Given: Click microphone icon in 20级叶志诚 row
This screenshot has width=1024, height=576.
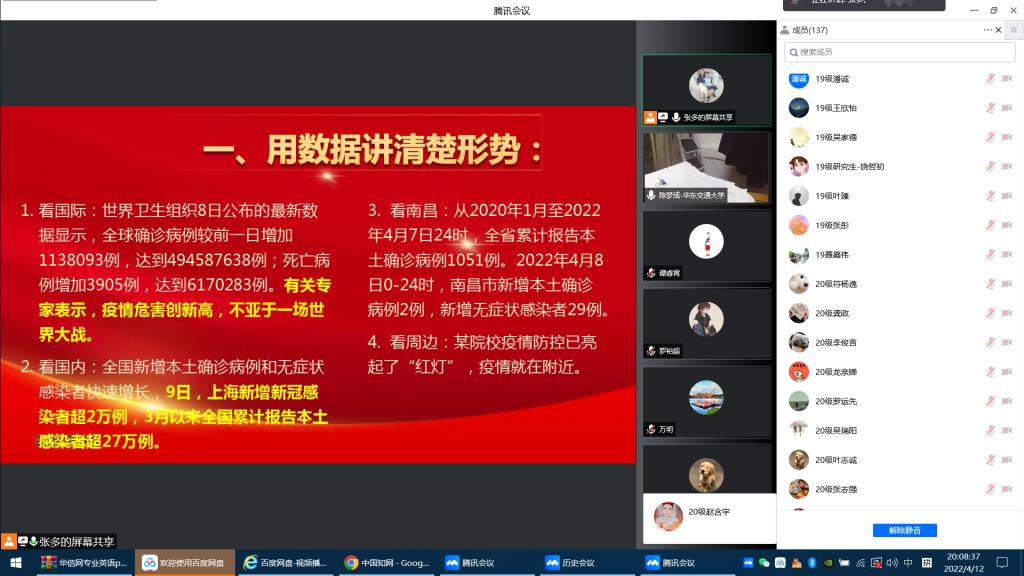Looking at the screenshot, I should (x=991, y=460).
